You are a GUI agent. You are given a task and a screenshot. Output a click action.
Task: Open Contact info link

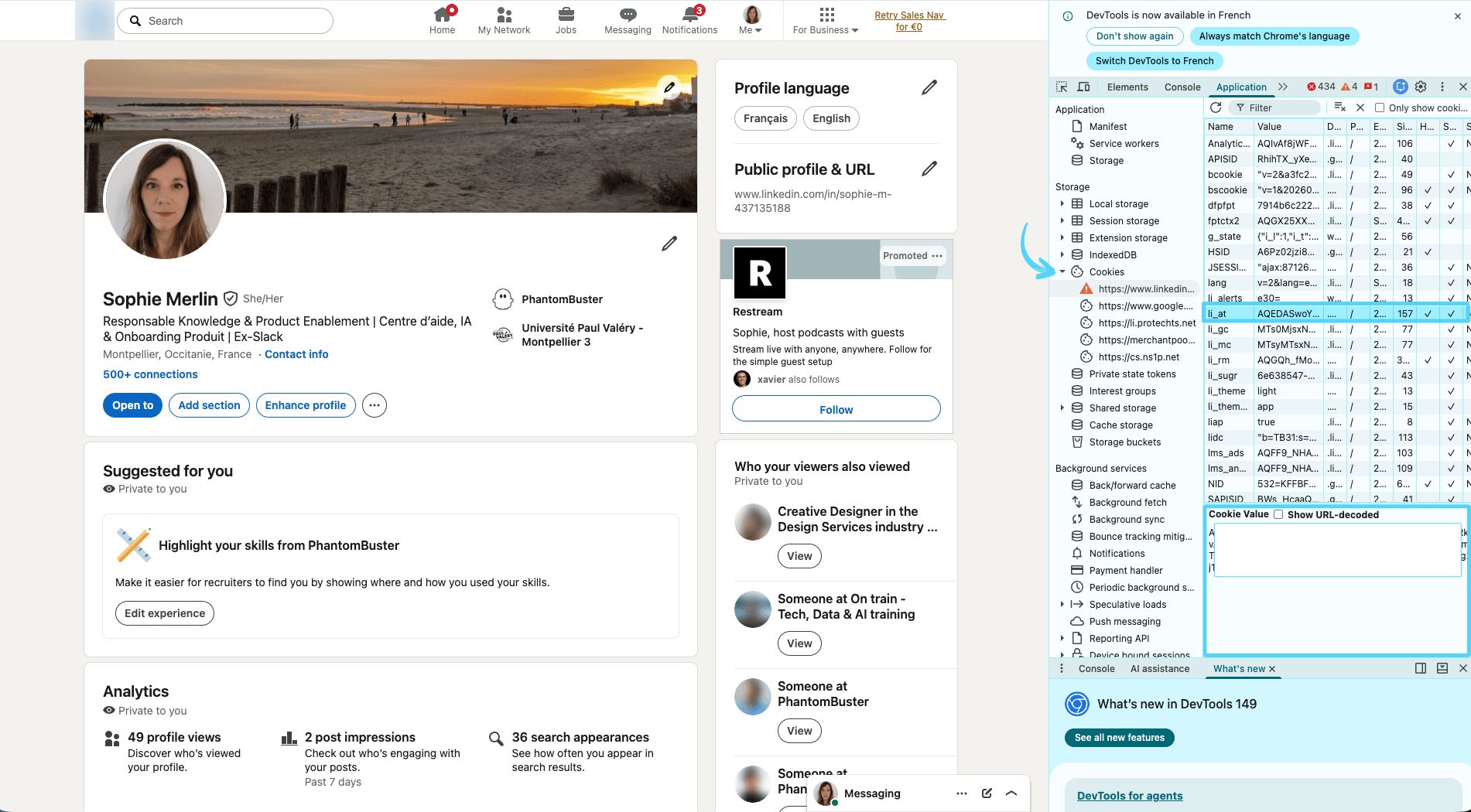coord(296,354)
